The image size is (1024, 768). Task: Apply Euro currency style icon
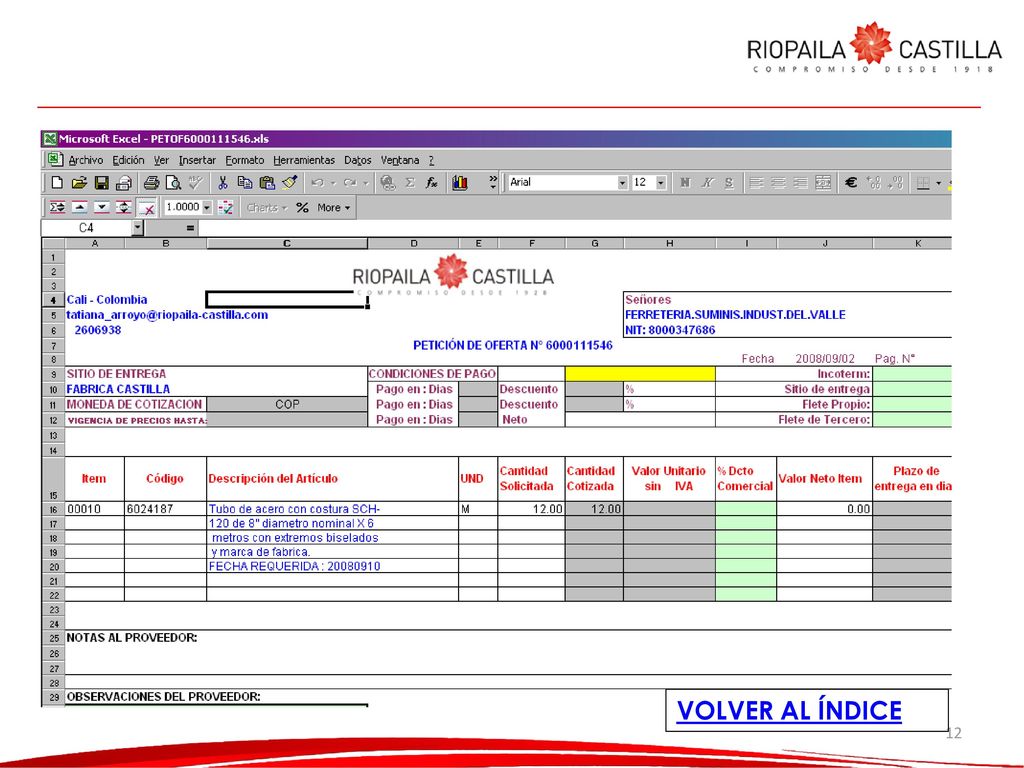click(x=851, y=183)
